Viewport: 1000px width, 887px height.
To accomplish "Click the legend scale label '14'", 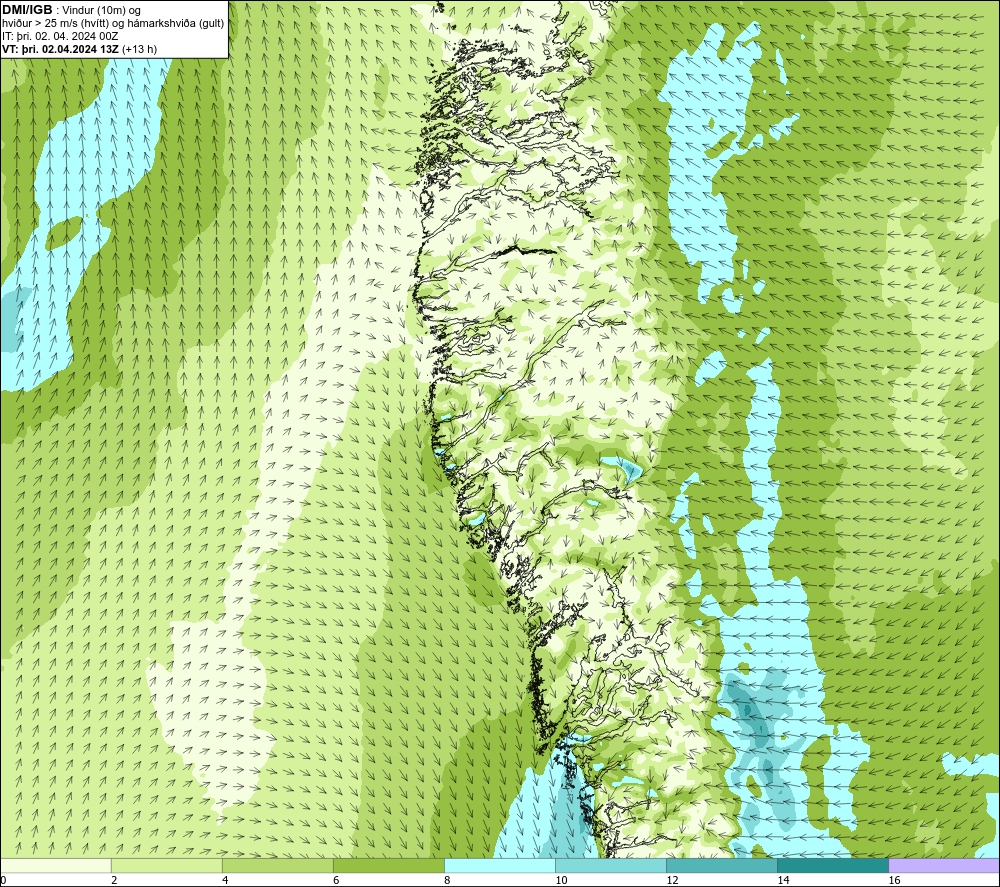I will (x=783, y=880).
